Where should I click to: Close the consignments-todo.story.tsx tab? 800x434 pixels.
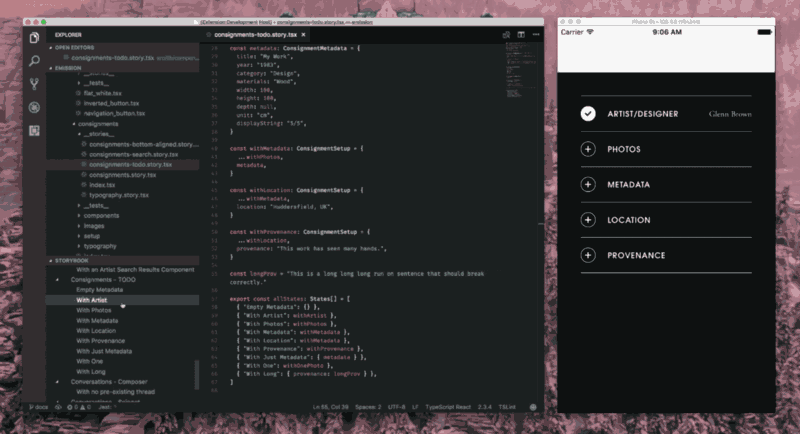(x=303, y=35)
